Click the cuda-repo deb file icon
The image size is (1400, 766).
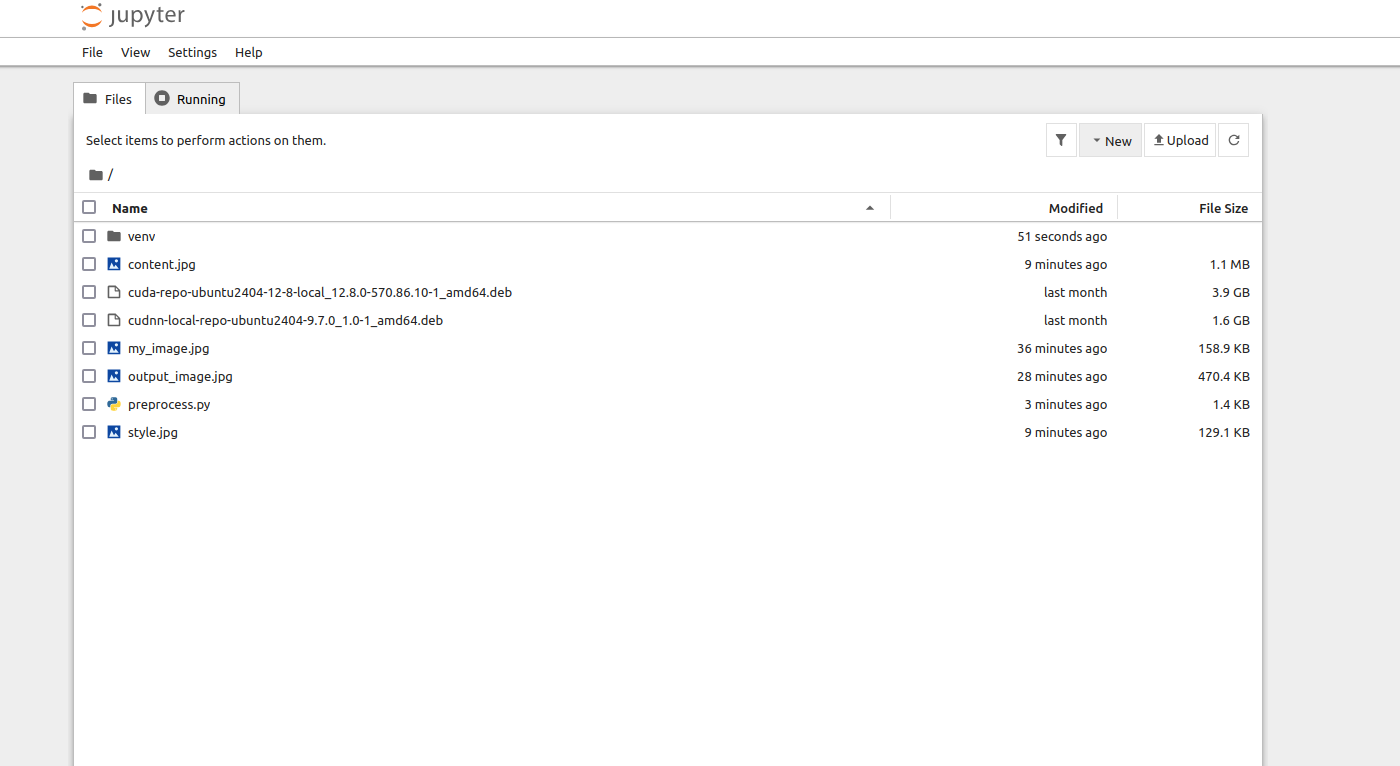[x=114, y=293]
